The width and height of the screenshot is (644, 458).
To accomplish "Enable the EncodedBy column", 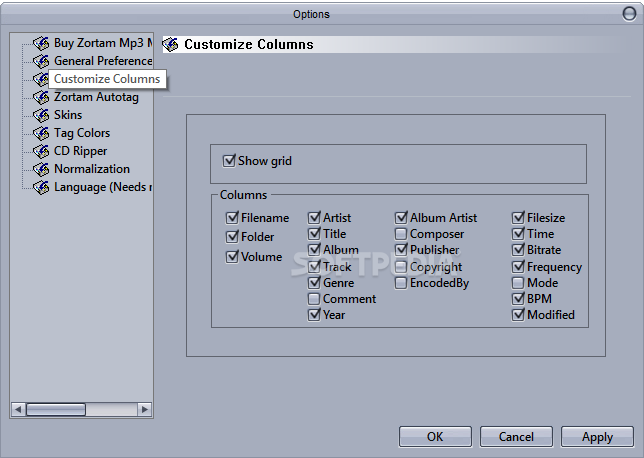I will point(401,283).
